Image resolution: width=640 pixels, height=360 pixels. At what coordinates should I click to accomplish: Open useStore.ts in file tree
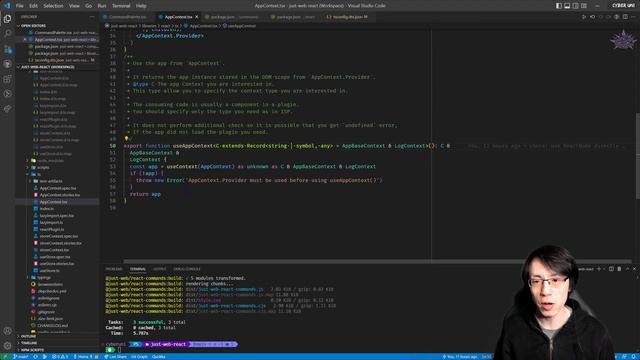49,271
